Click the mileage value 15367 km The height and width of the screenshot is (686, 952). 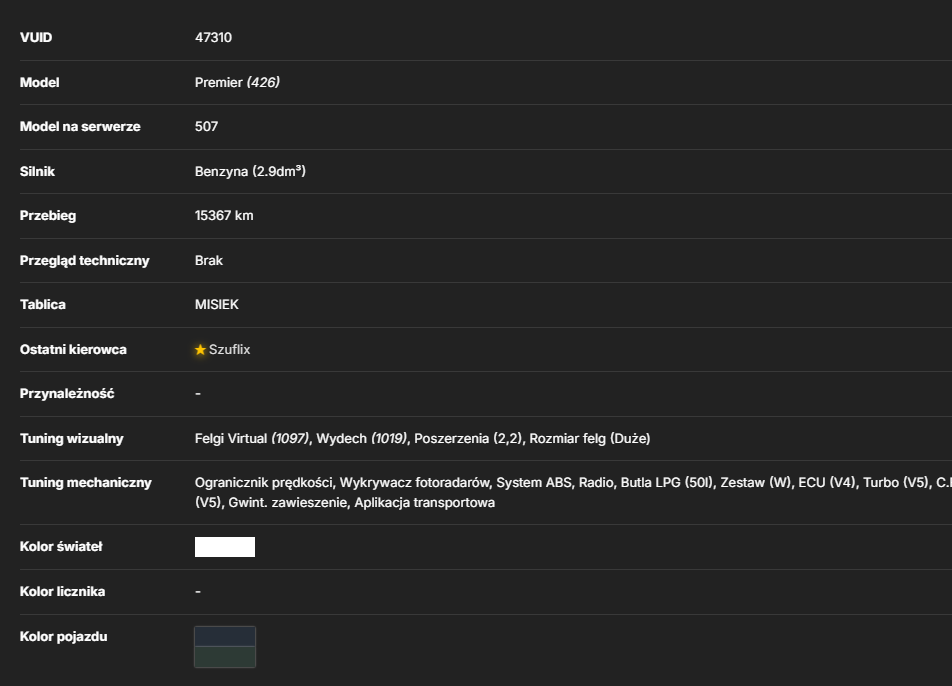pyautogui.click(x=224, y=216)
